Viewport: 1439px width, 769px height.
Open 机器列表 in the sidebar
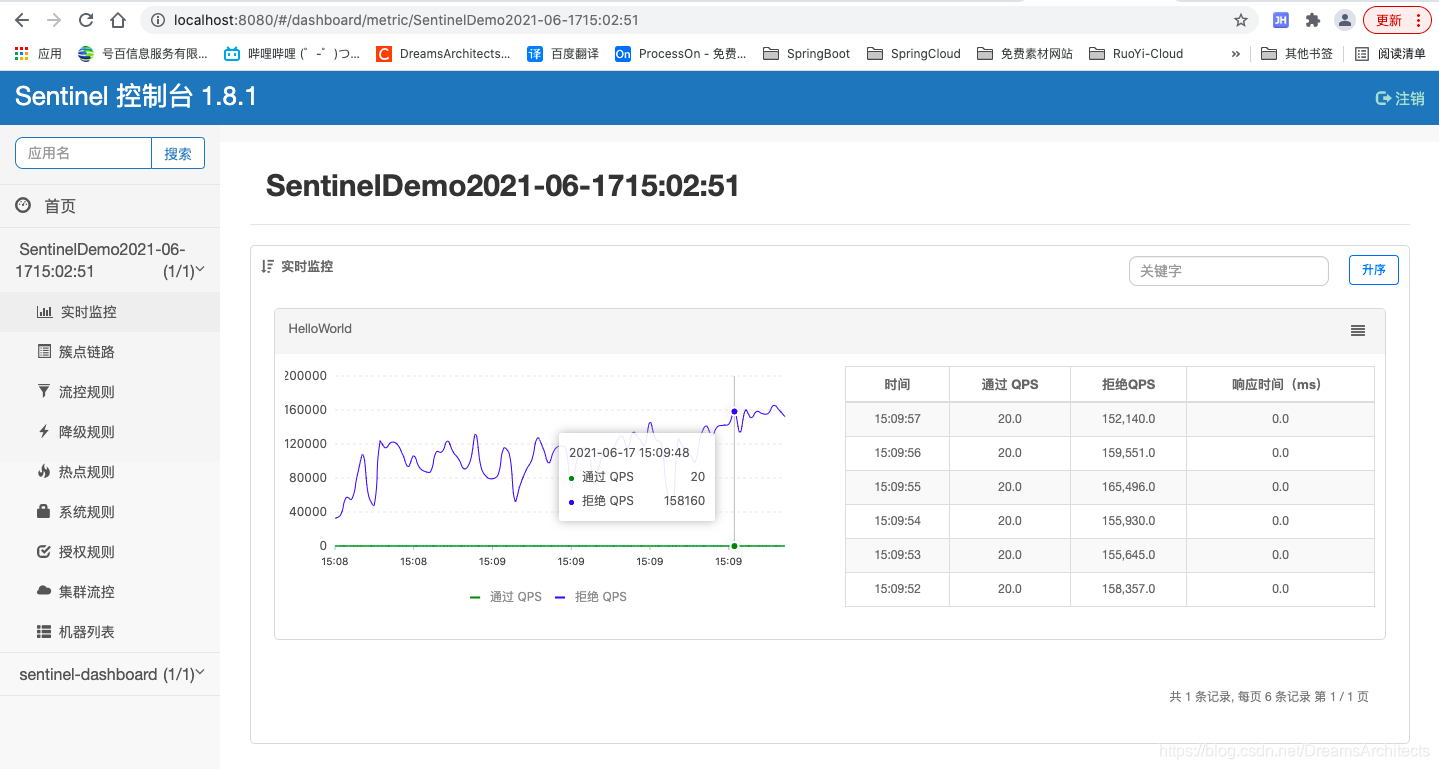pos(110,632)
